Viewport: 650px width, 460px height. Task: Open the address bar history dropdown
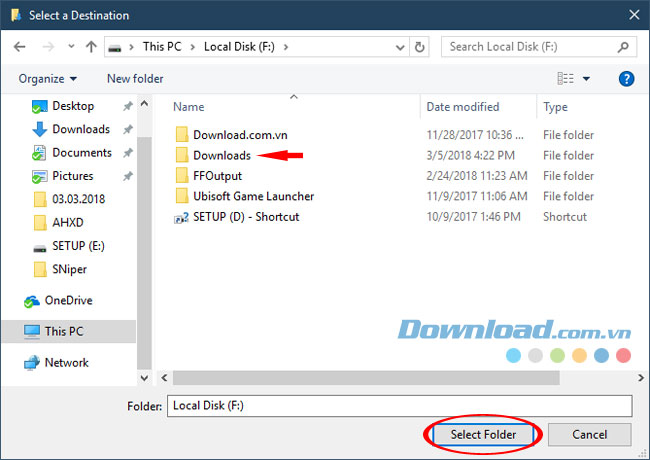click(x=400, y=47)
